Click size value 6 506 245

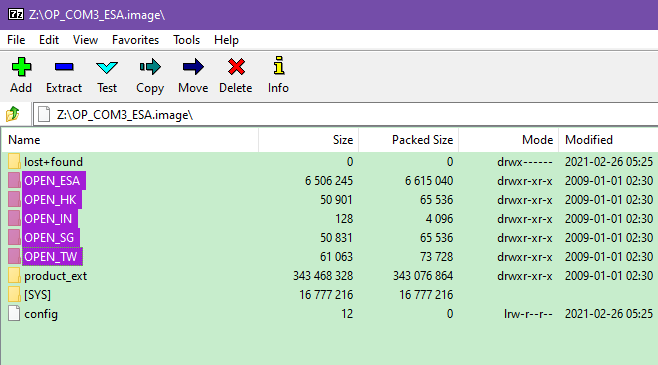(x=329, y=180)
